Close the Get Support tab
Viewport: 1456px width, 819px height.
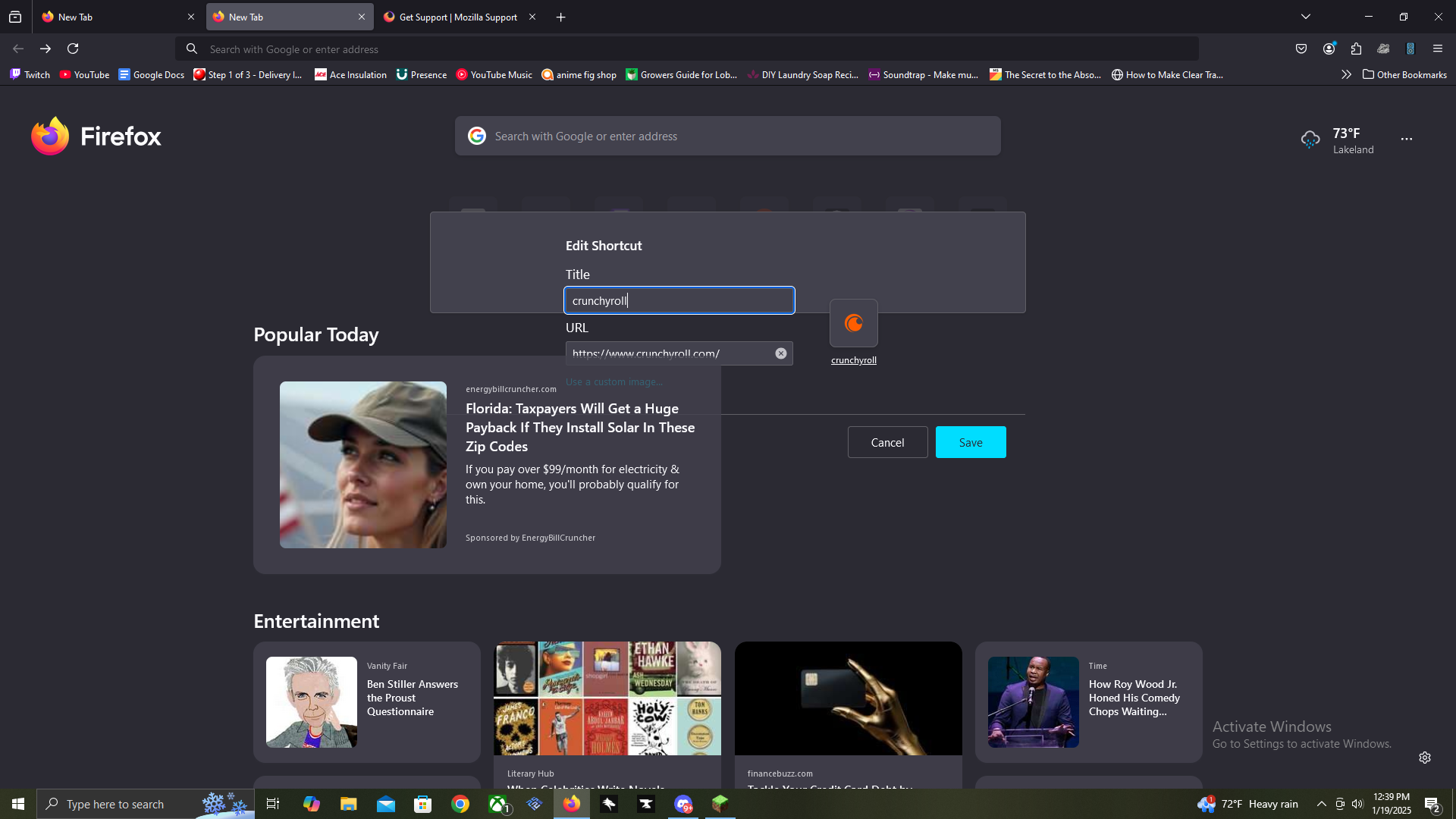coord(532,17)
